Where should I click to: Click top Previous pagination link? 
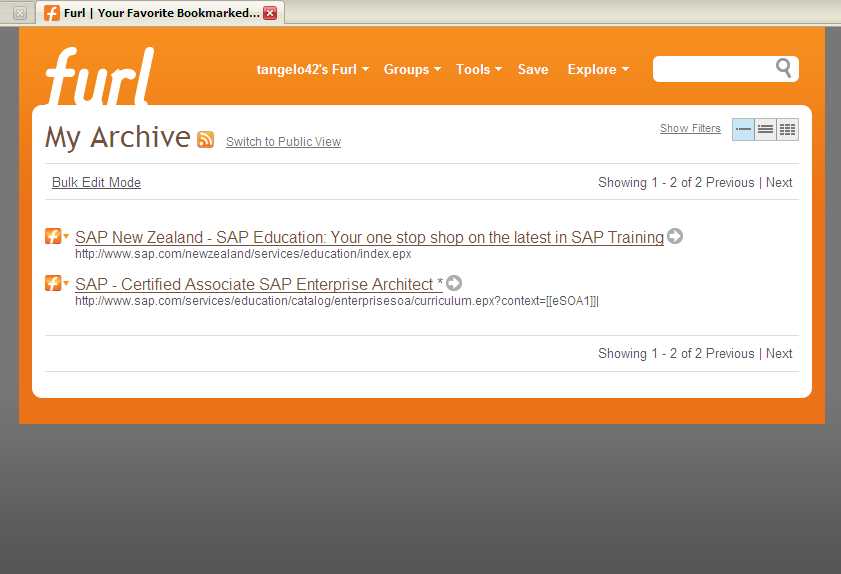tap(730, 182)
